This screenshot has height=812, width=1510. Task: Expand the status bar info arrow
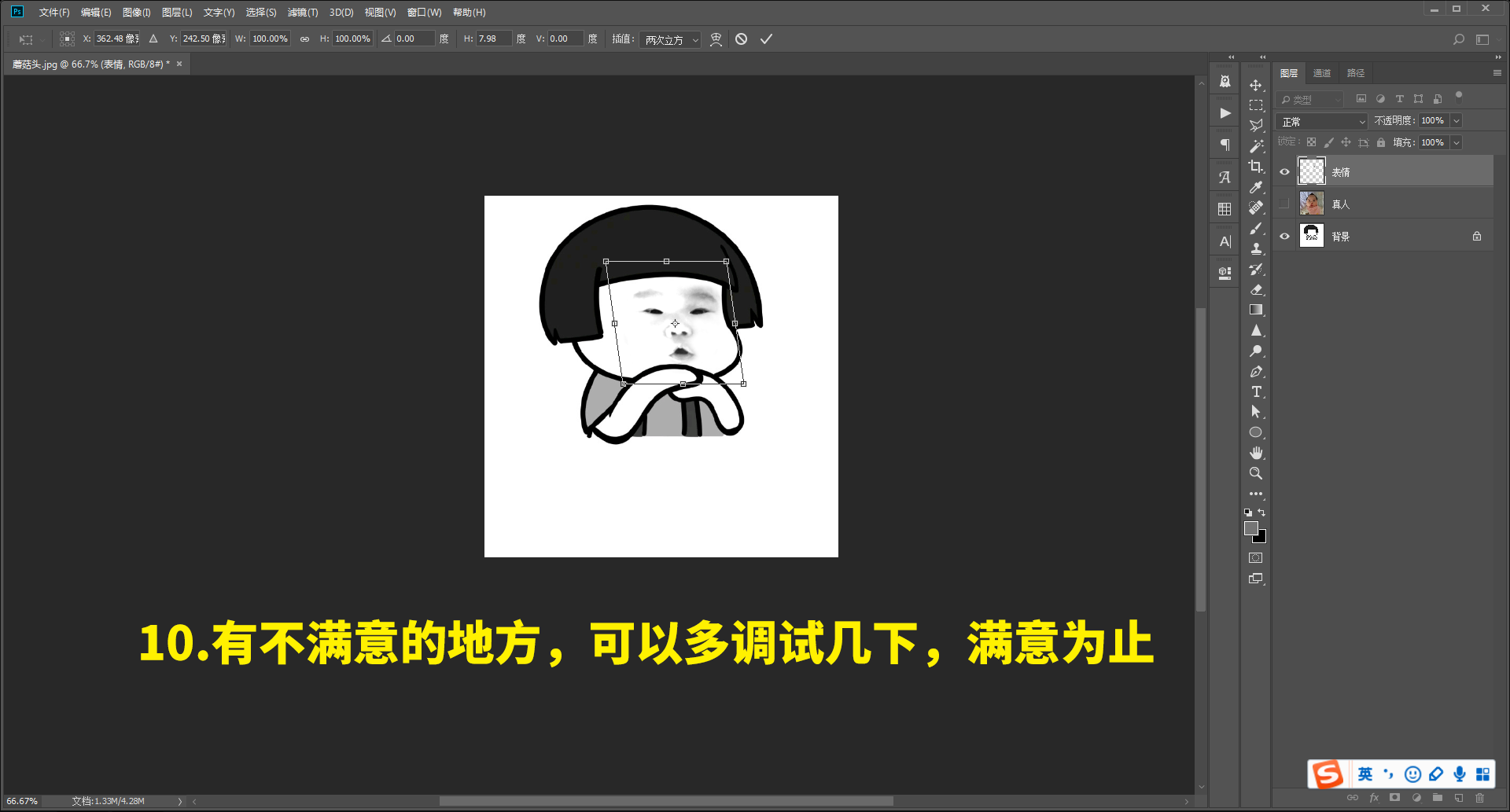pos(179,801)
